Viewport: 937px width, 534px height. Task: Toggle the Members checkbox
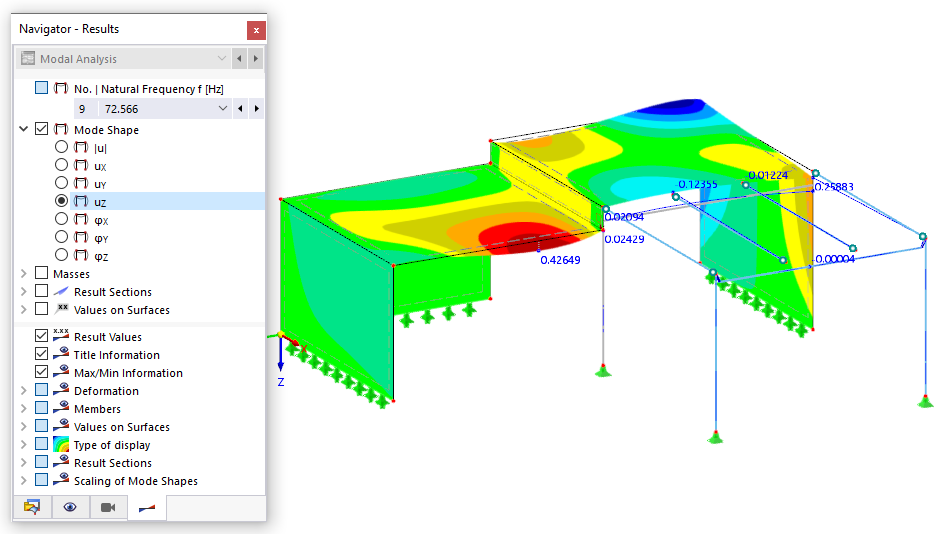(x=41, y=408)
